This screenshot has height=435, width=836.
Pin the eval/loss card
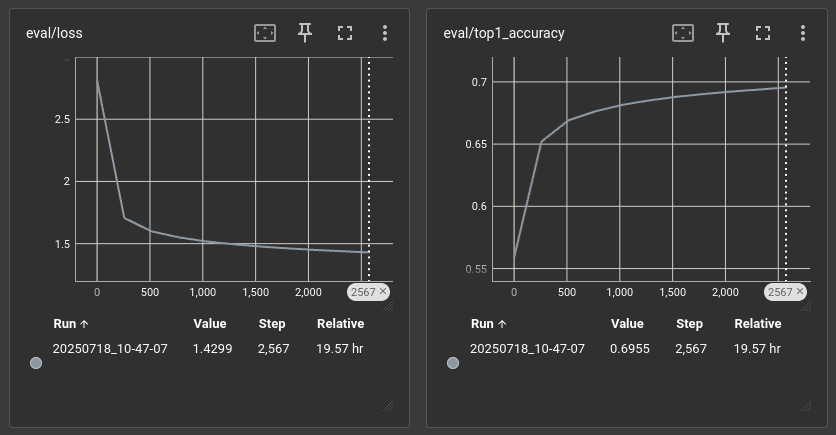[305, 33]
